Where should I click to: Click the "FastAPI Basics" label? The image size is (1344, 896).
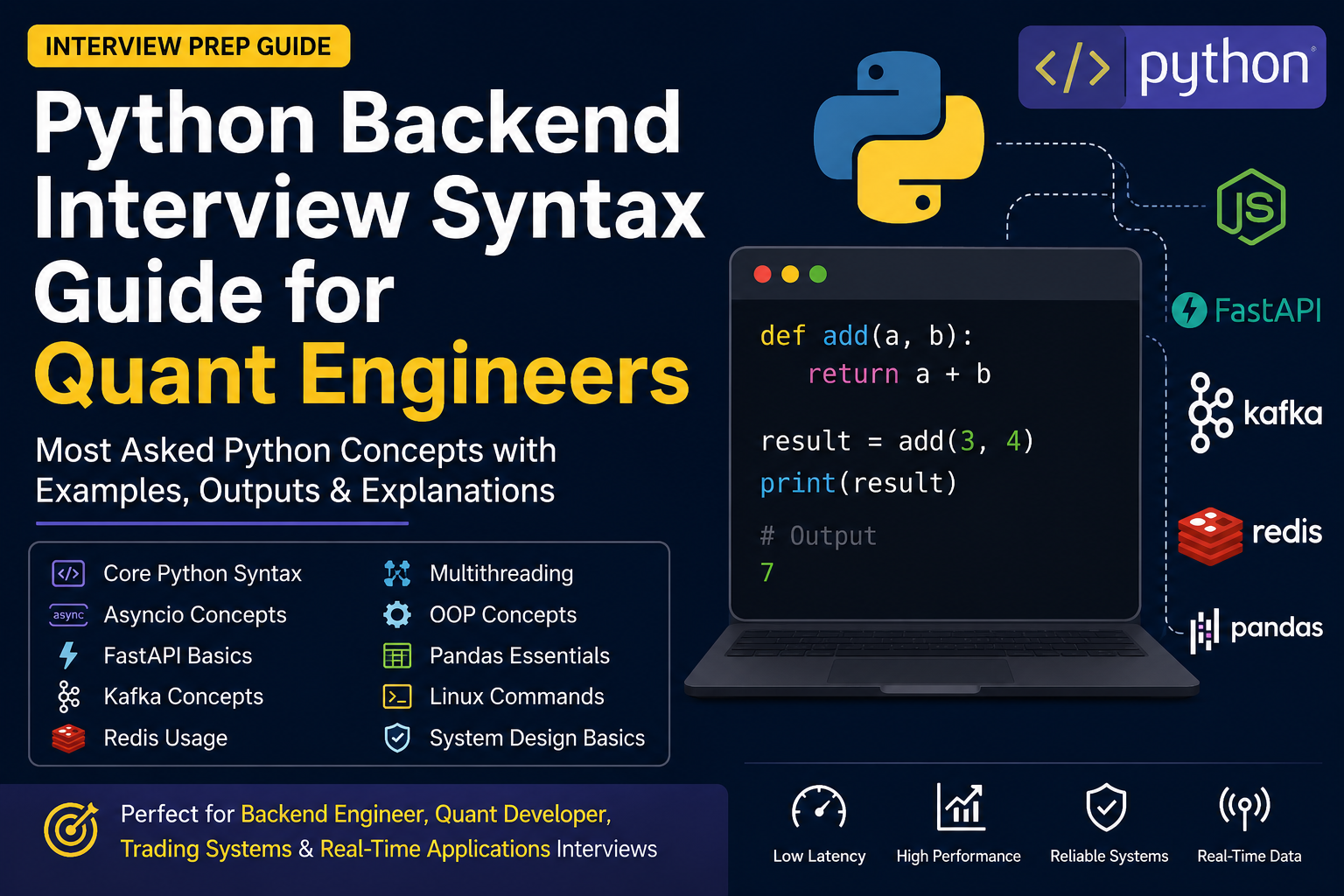point(178,655)
